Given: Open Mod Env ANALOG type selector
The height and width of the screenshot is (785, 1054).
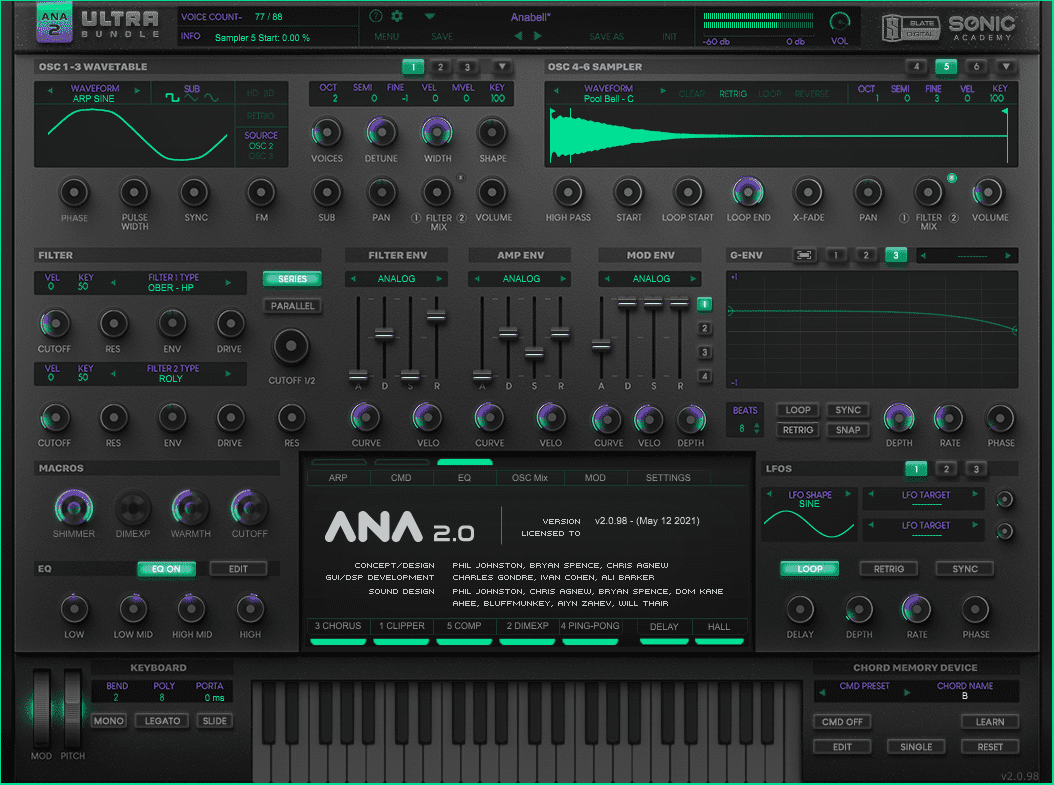Looking at the screenshot, I should click(x=651, y=278).
